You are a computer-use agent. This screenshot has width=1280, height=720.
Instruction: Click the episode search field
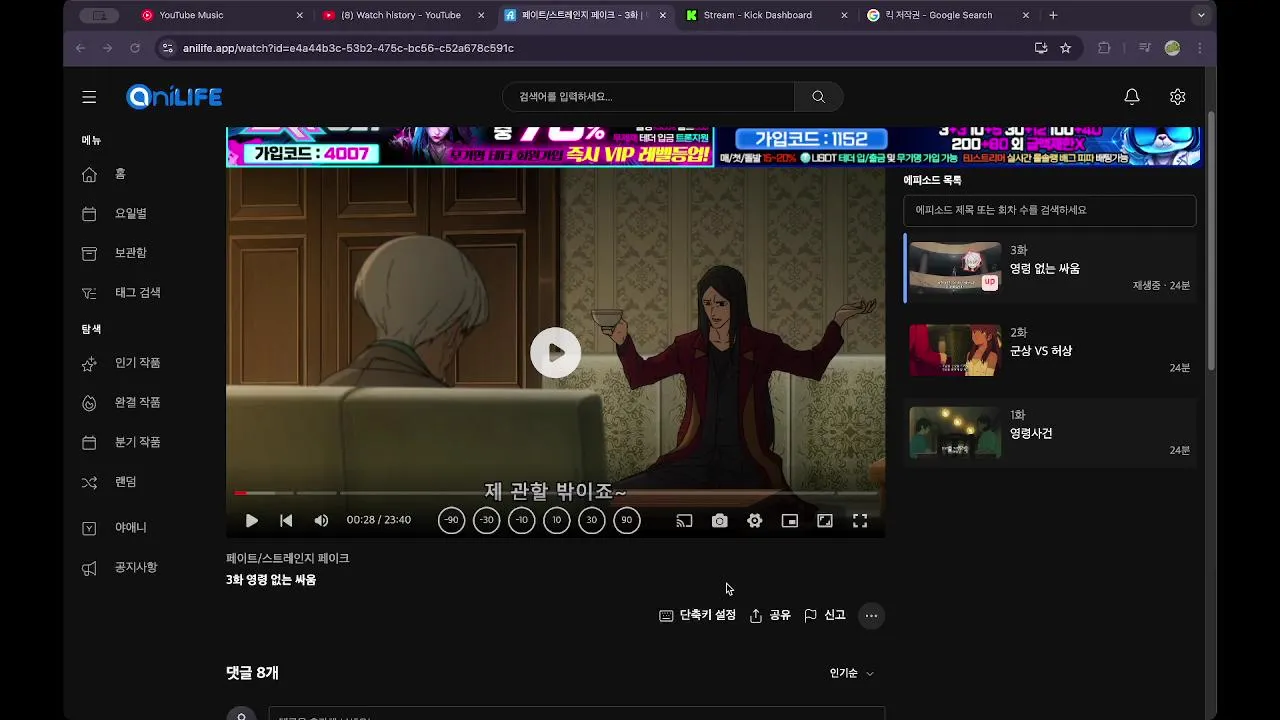(x=1049, y=211)
